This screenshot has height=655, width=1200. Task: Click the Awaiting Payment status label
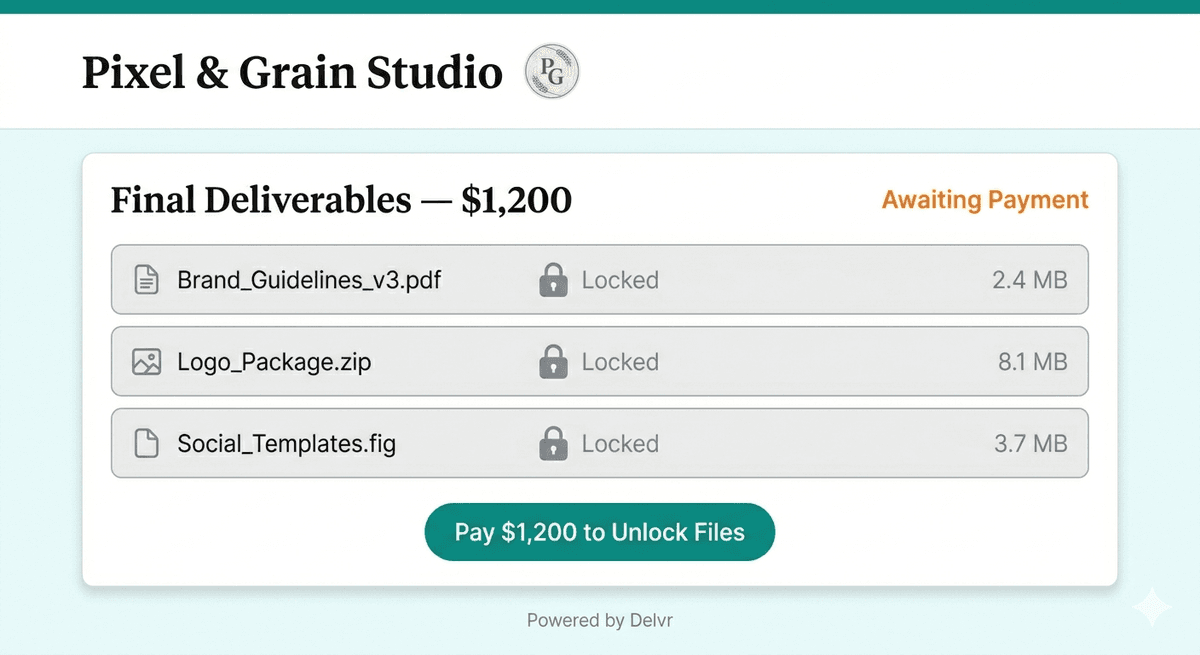coord(984,200)
